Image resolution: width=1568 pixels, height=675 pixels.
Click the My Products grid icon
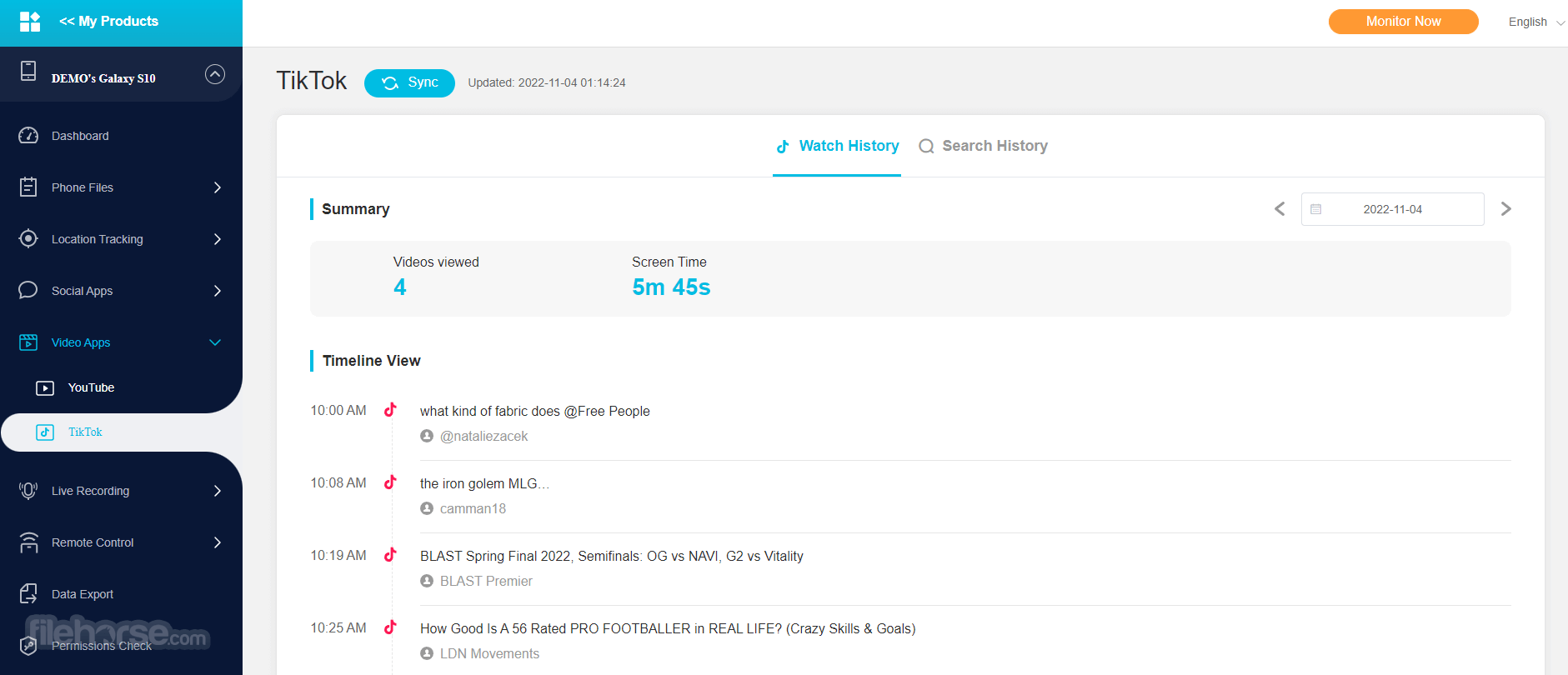coord(30,22)
